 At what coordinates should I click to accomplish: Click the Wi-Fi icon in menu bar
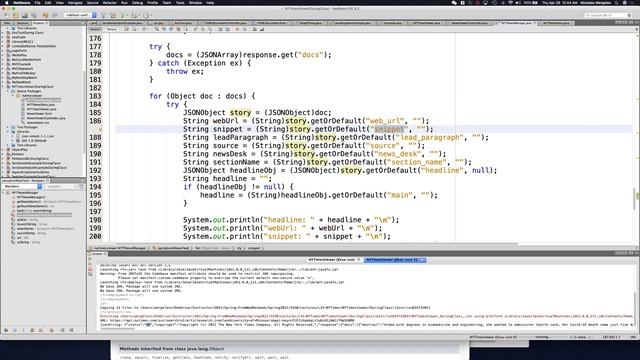(x=511, y=3)
